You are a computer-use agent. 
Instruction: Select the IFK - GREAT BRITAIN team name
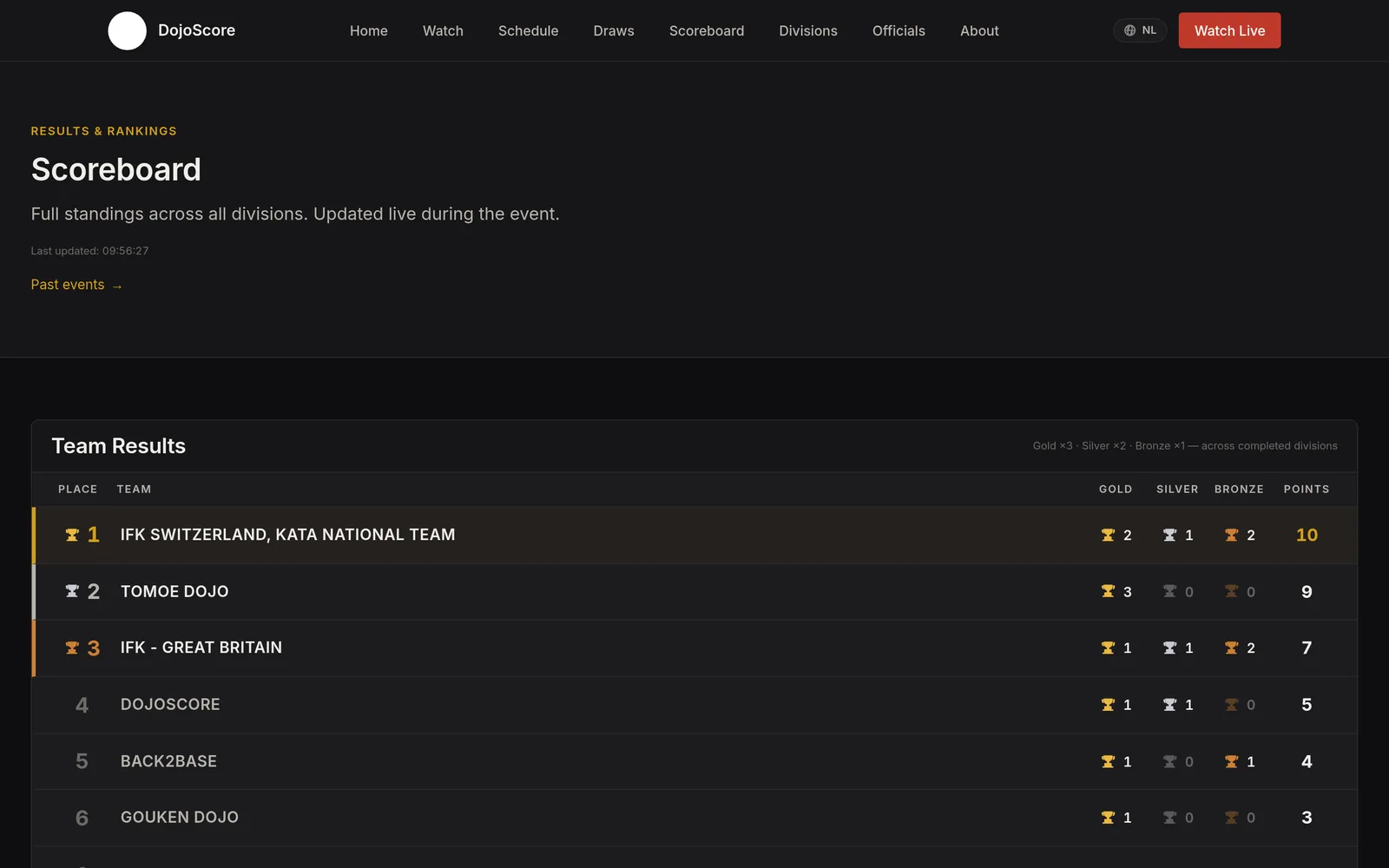click(x=201, y=648)
